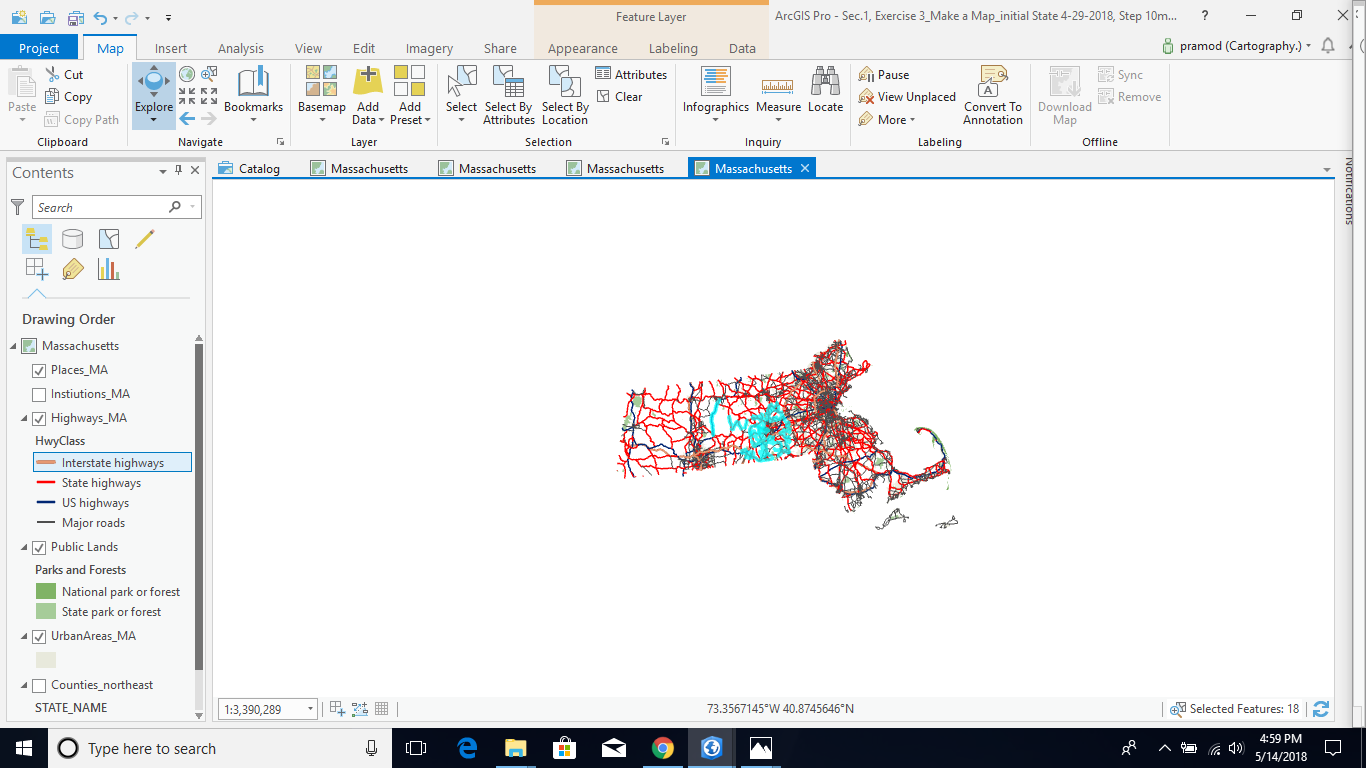The image size is (1366, 768).
Task: Click View Unplaced labels
Action: [907, 97]
